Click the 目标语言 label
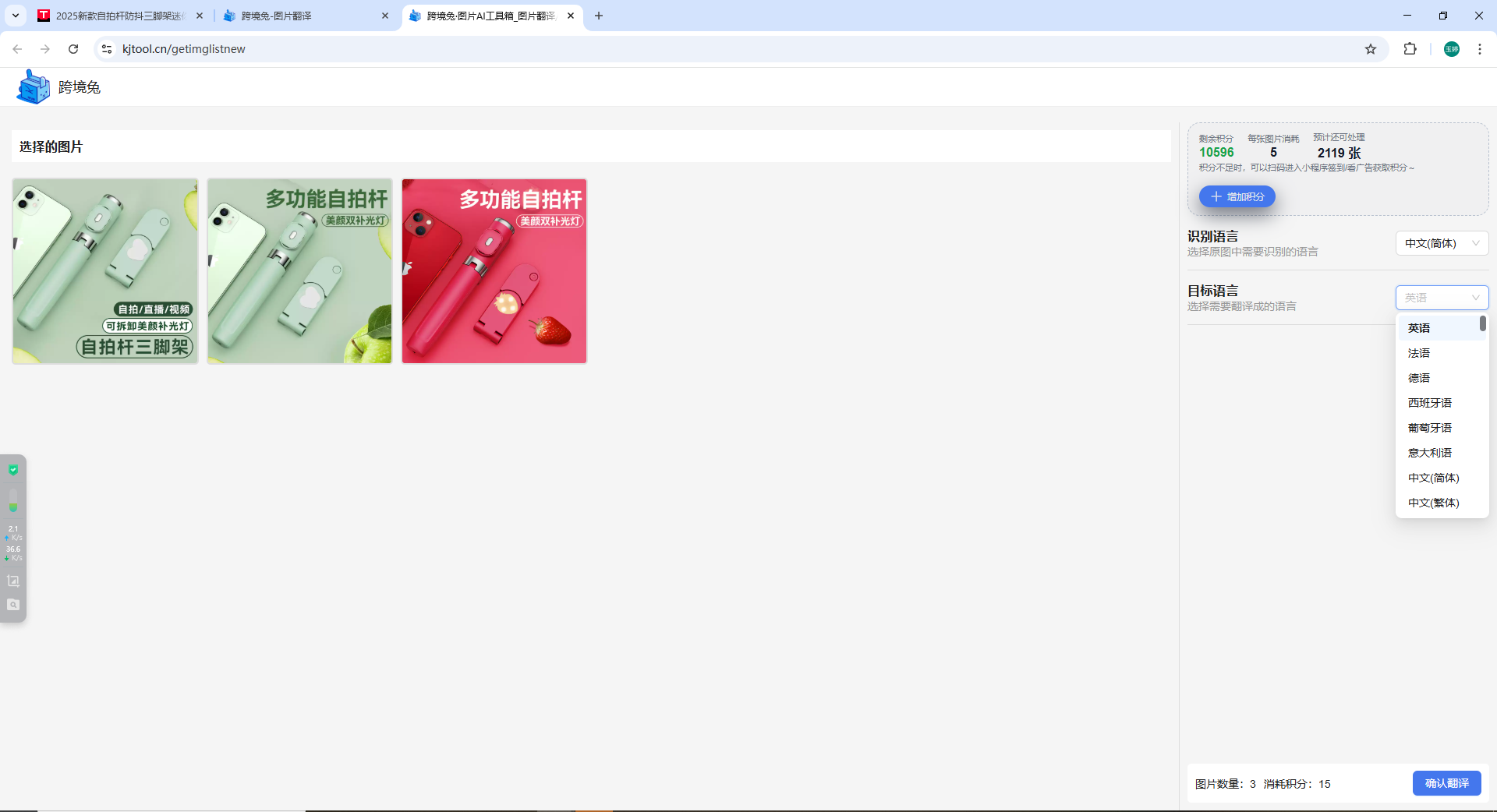1497x812 pixels. (1212, 291)
